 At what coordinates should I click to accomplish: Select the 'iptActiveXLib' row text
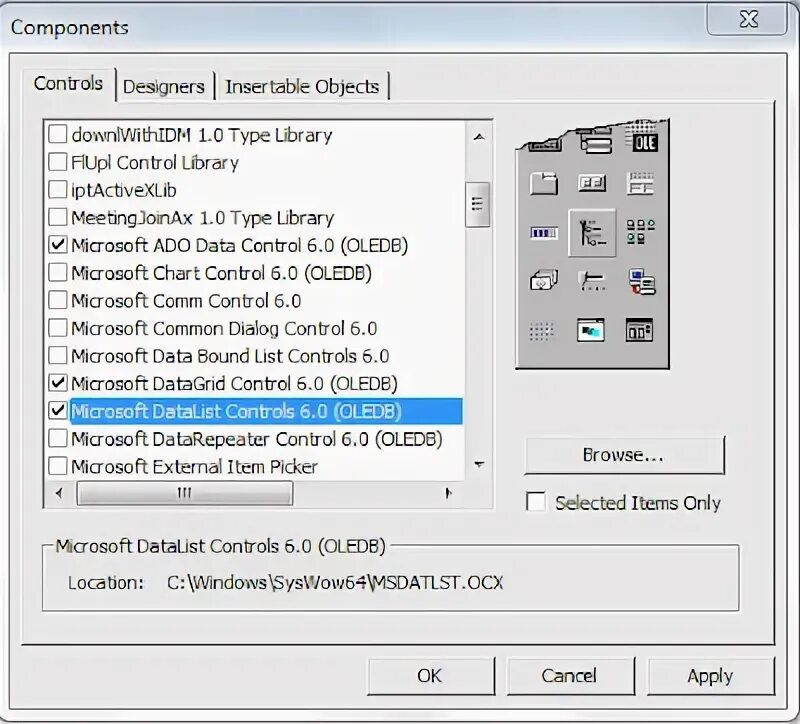click(124, 190)
